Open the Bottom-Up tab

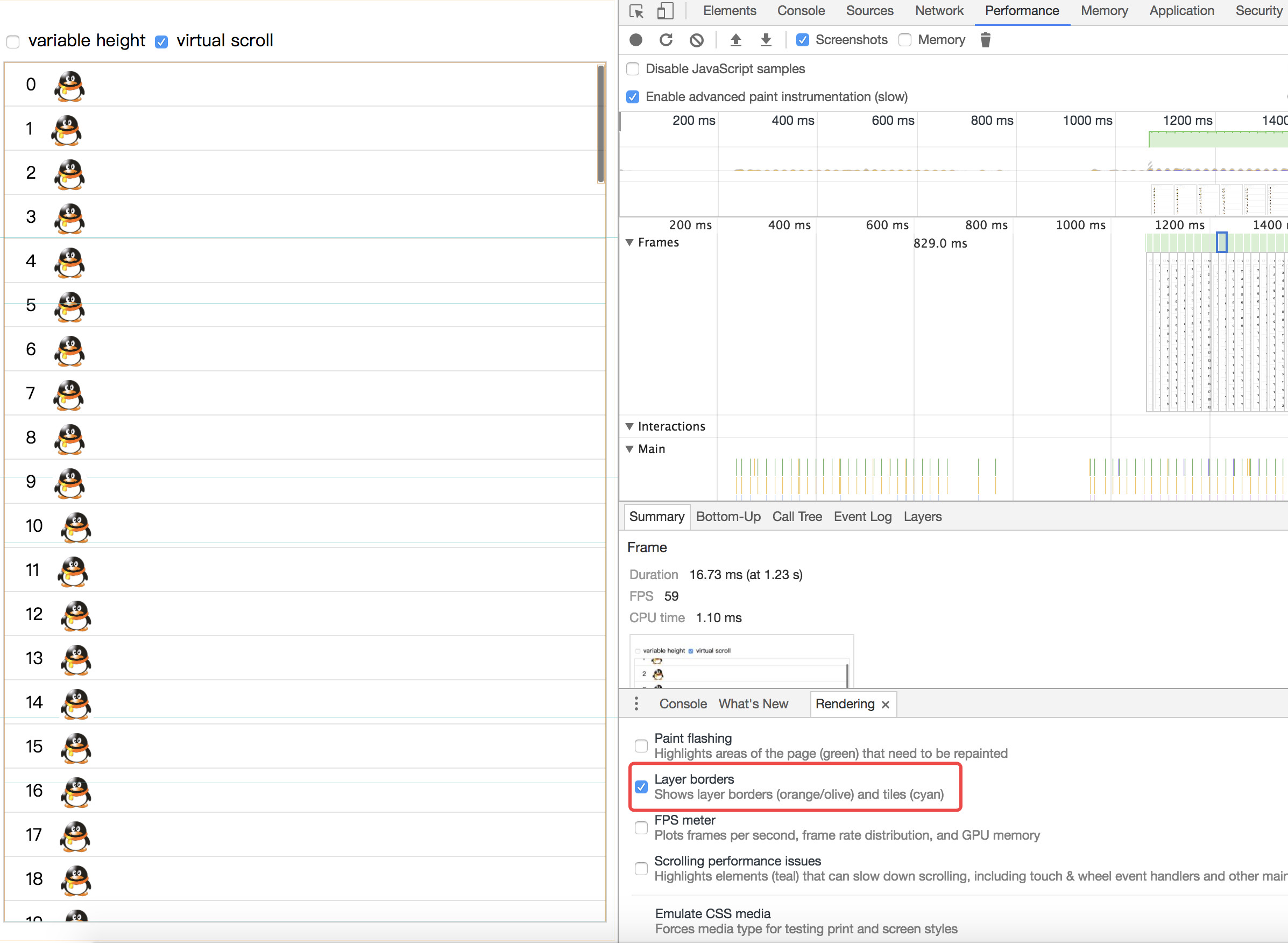[x=728, y=517]
